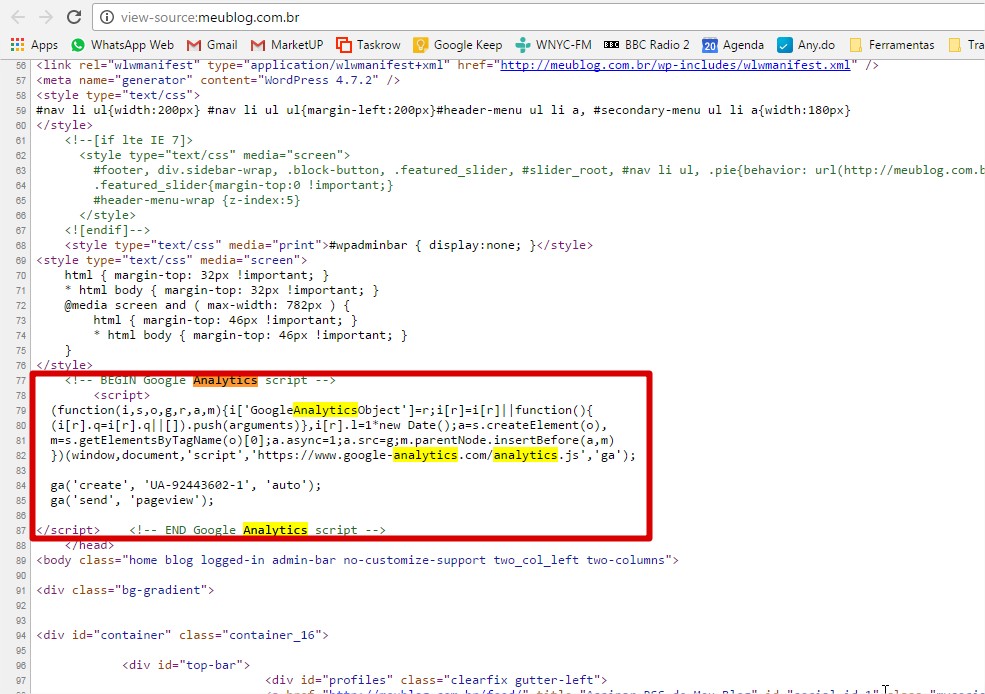This screenshot has height=694, width=985.
Task: Click the '#header-menu-wrap {z-index:5}' text
Action: tap(197, 200)
